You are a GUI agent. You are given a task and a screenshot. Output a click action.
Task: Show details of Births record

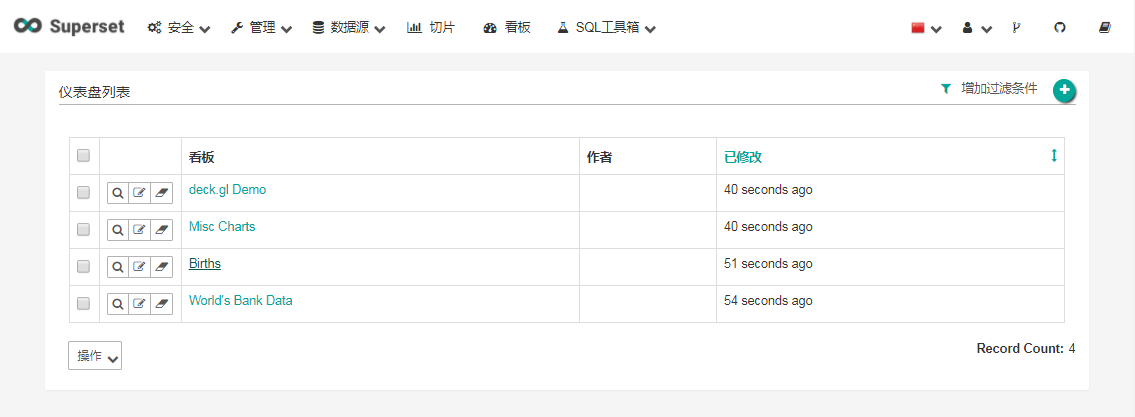pos(117,266)
